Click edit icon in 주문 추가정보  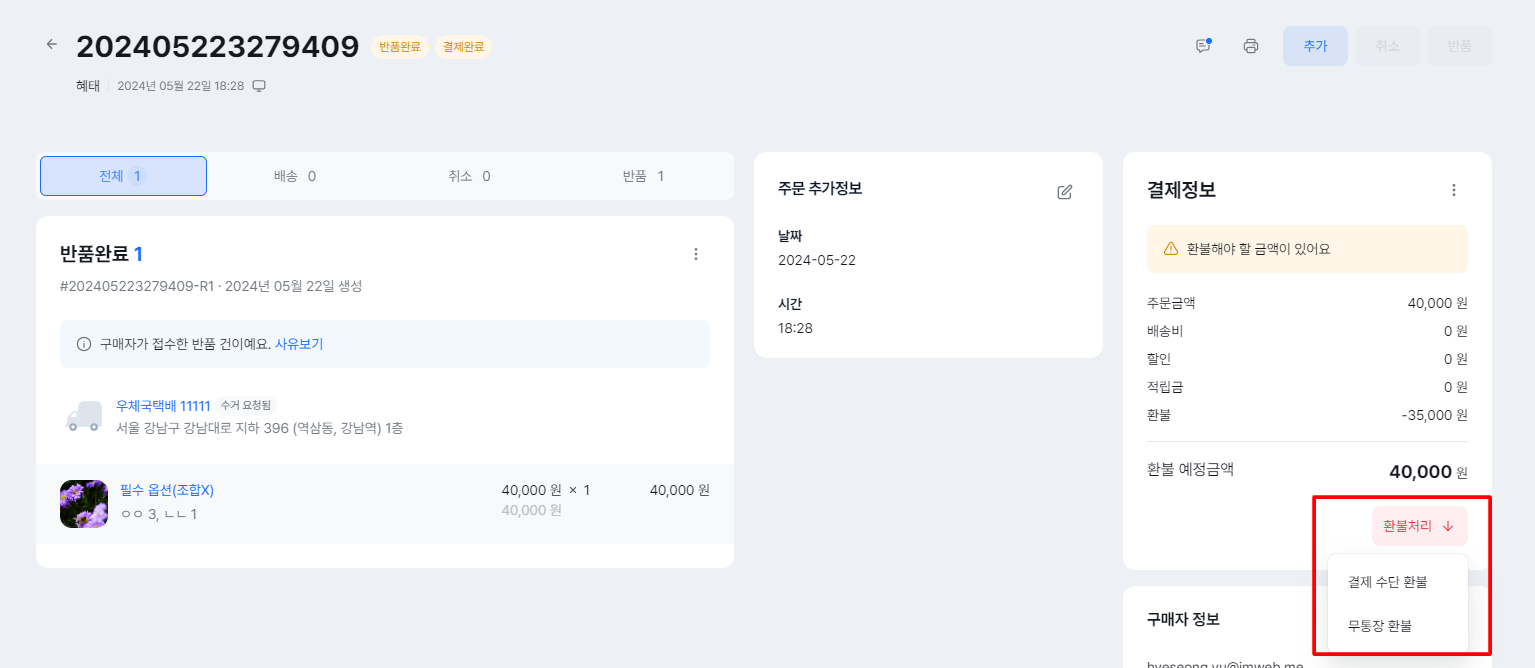coord(1064,192)
